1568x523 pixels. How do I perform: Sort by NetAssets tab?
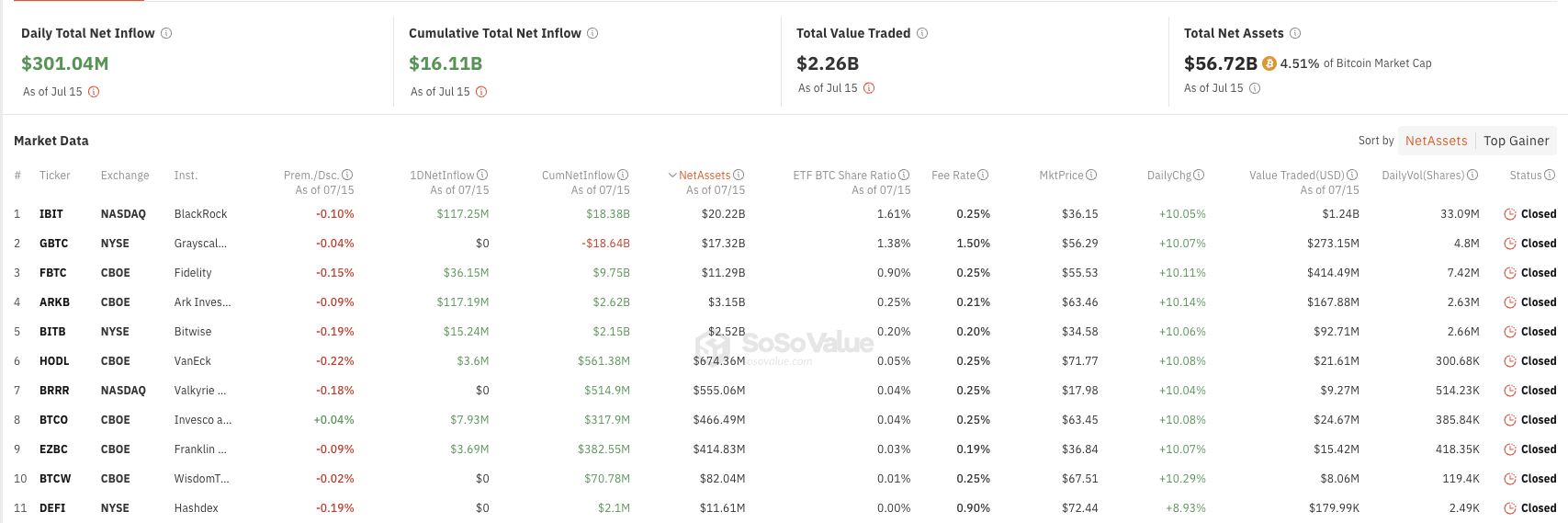1436,141
